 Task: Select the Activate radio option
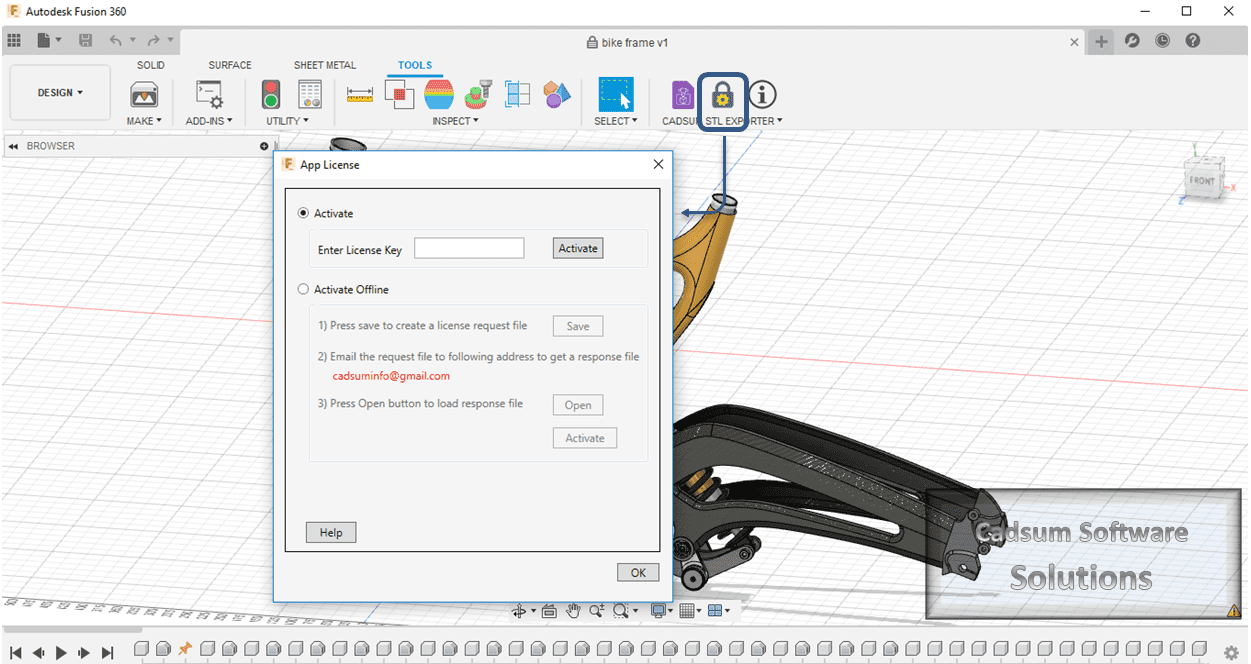tap(303, 213)
